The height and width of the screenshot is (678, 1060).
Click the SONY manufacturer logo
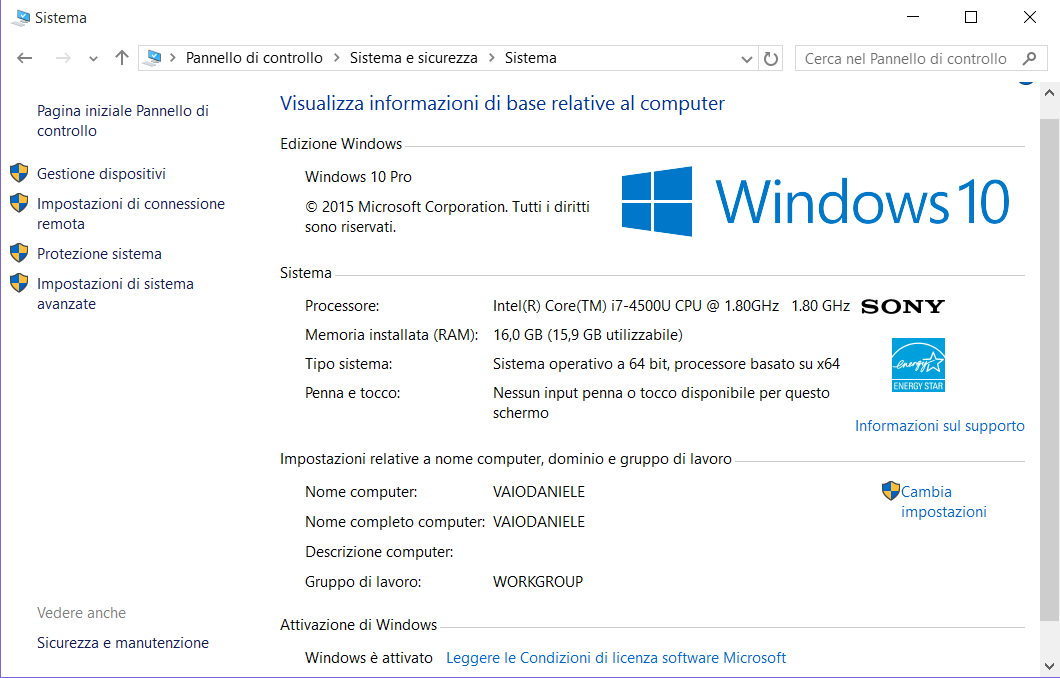[902, 307]
